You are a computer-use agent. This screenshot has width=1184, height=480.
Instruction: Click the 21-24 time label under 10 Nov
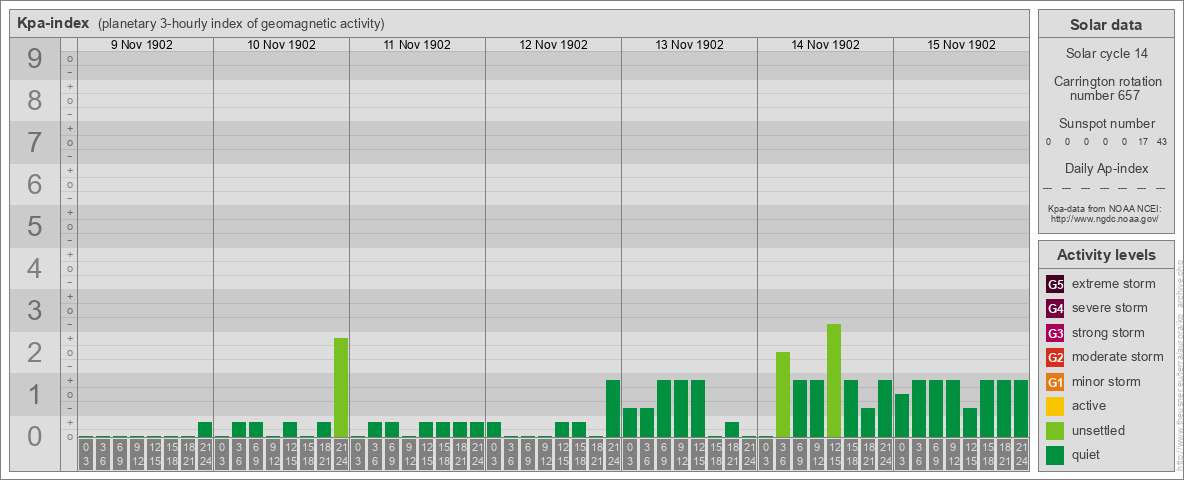[341, 454]
